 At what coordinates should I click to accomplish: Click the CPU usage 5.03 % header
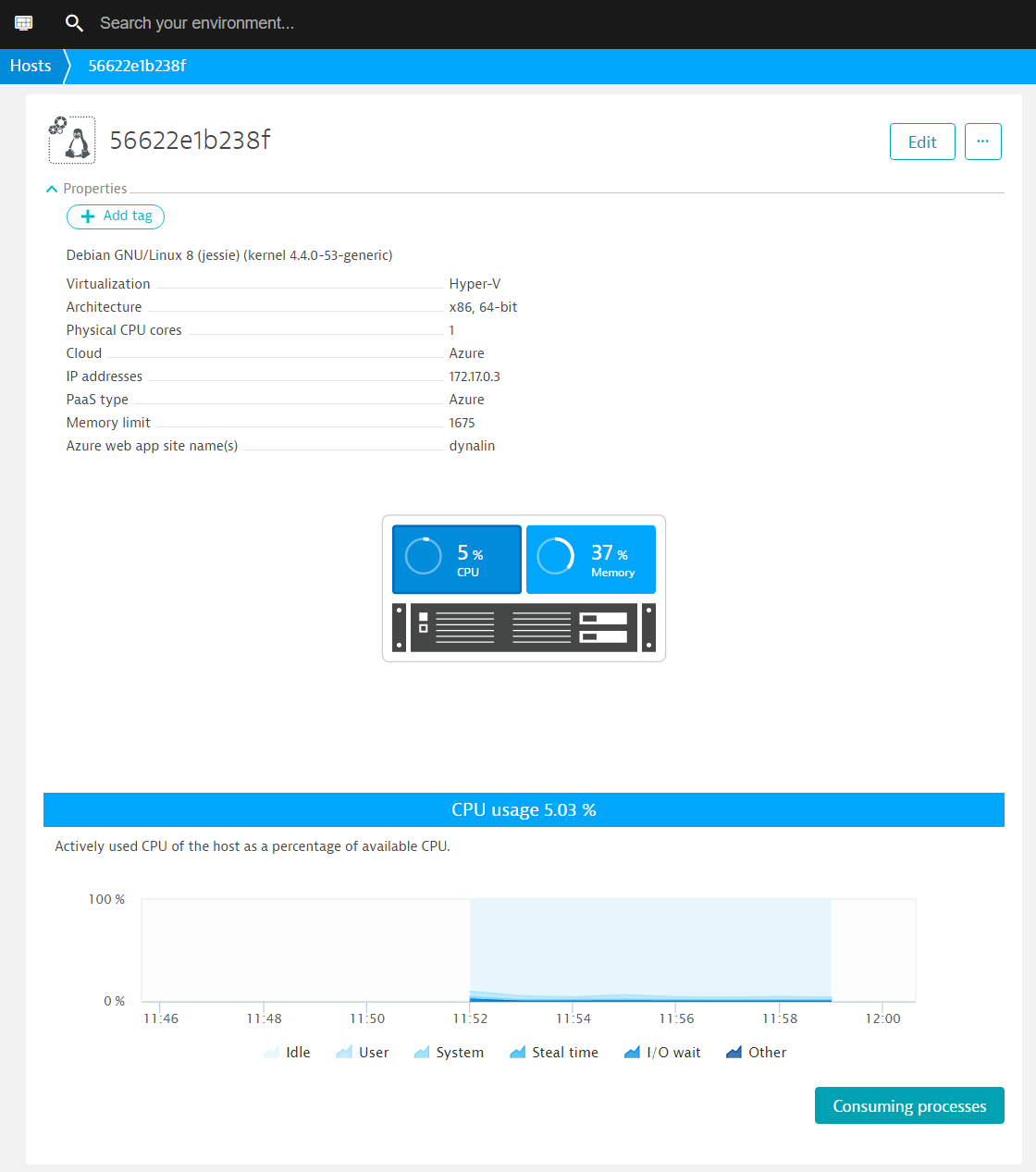pyautogui.click(x=524, y=809)
